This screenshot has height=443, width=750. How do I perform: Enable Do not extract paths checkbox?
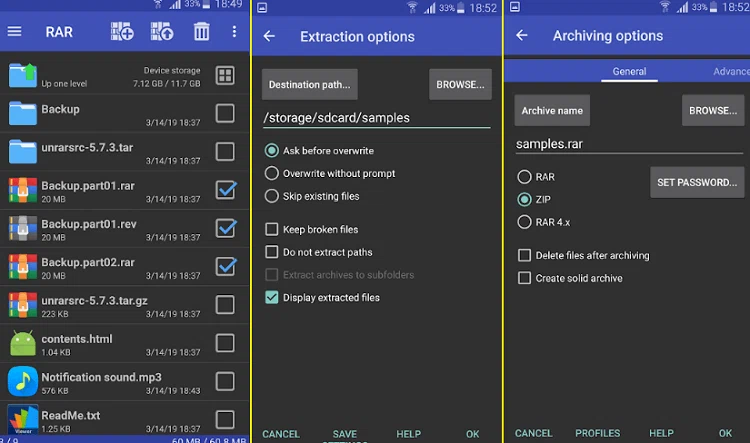pyautogui.click(x=272, y=252)
